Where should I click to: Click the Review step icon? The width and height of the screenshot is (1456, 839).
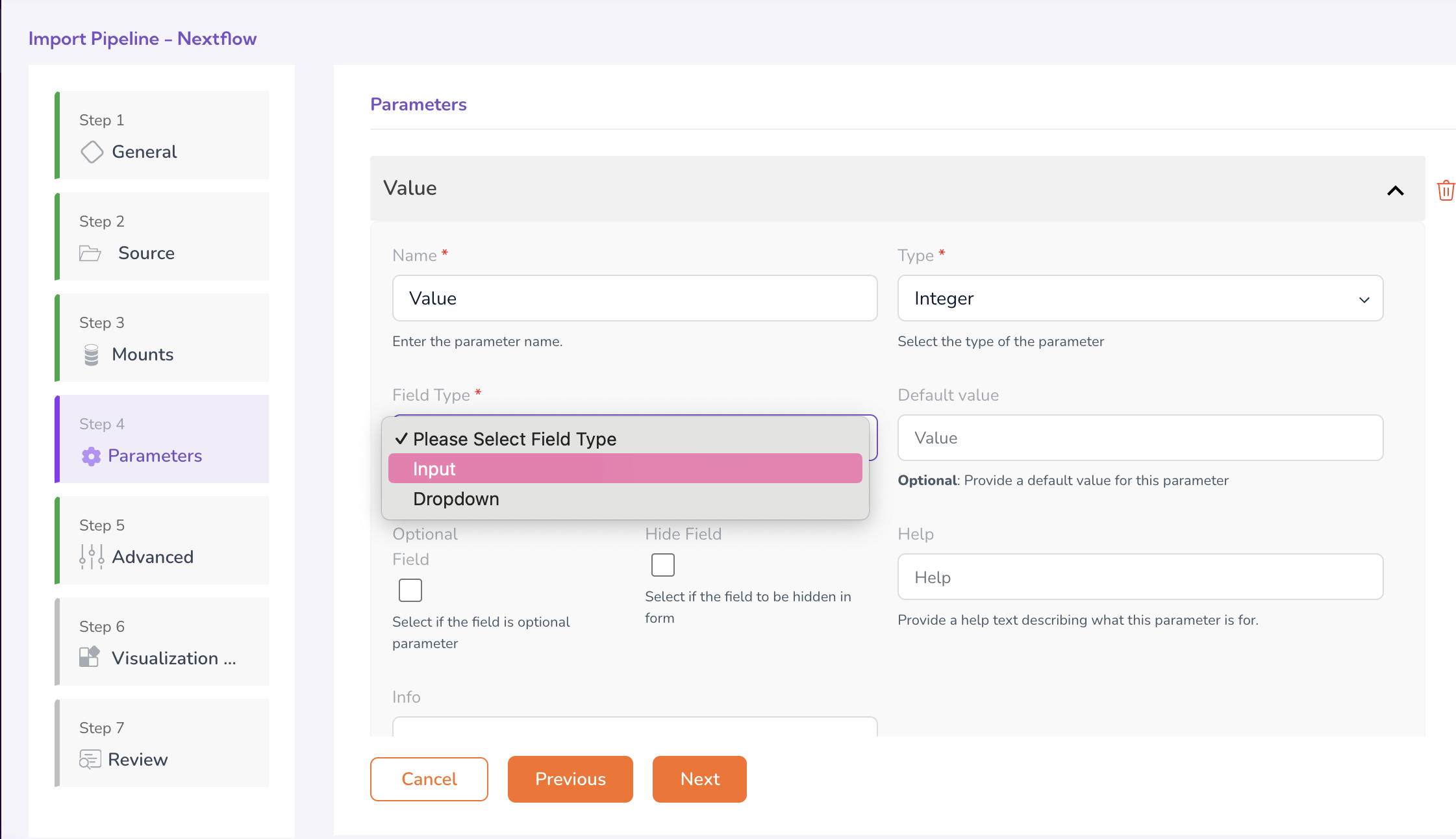click(90, 759)
